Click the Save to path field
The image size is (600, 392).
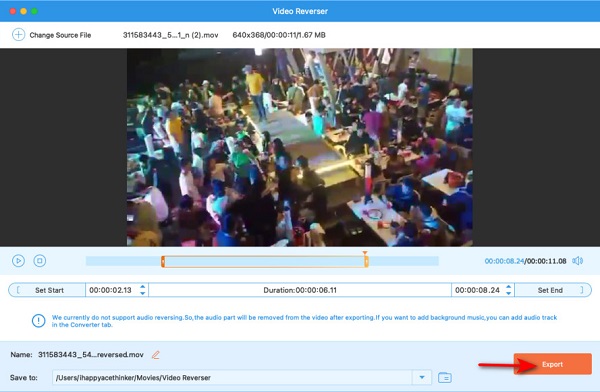pos(232,377)
